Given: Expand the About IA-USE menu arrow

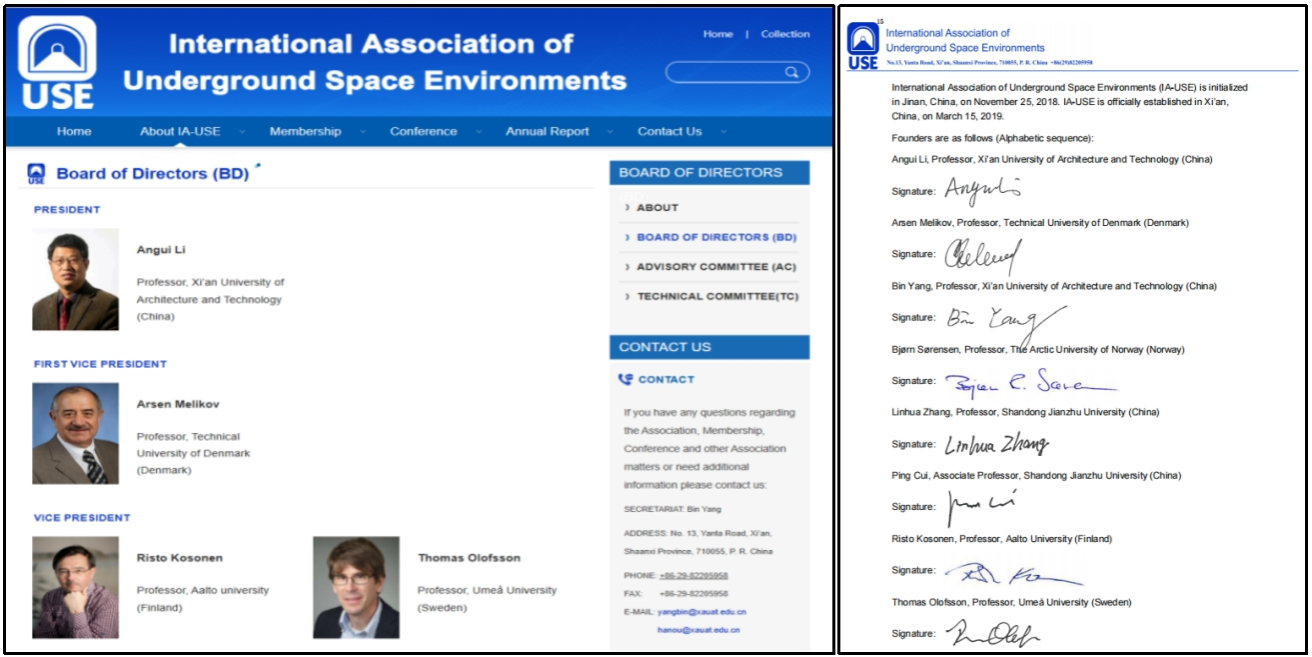Looking at the screenshot, I should point(240,132).
